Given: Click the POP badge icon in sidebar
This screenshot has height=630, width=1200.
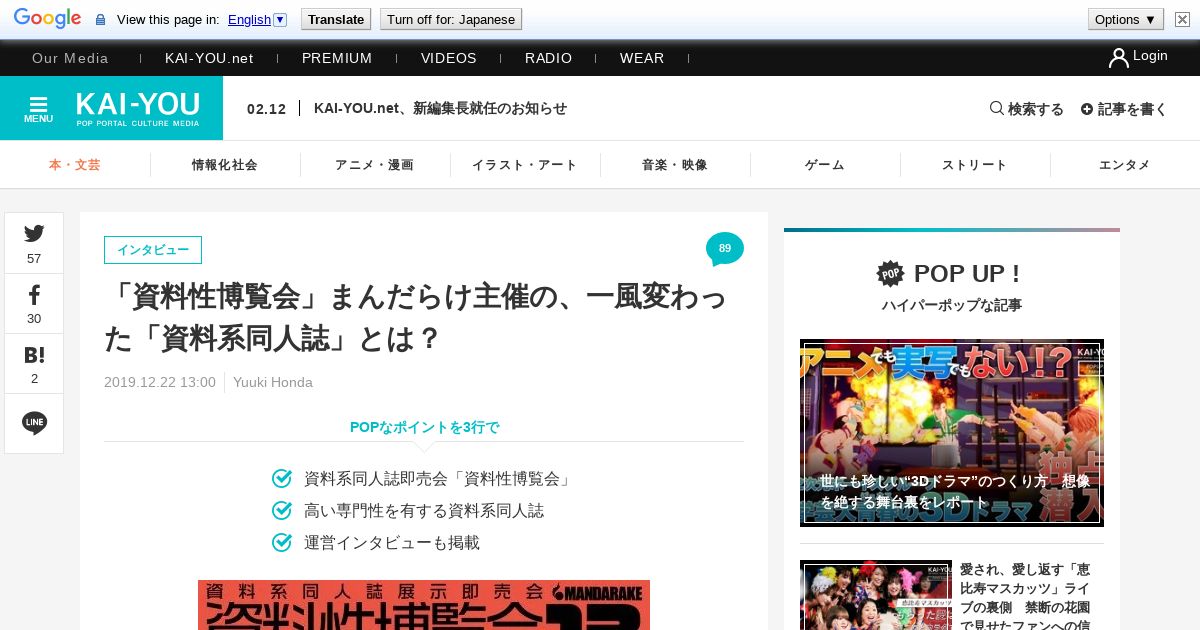Looking at the screenshot, I should 890,273.
